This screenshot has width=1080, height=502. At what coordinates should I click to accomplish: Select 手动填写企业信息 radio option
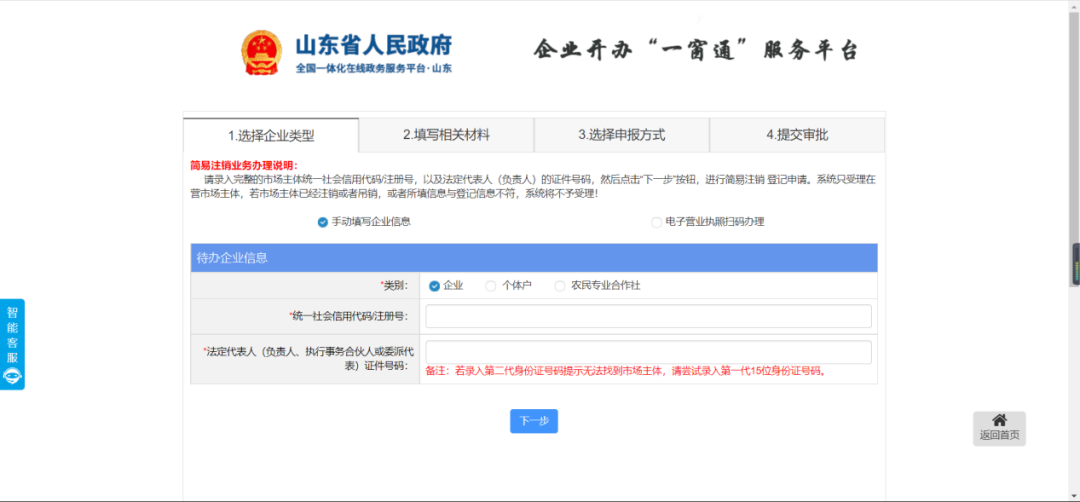(x=323, y=222)
